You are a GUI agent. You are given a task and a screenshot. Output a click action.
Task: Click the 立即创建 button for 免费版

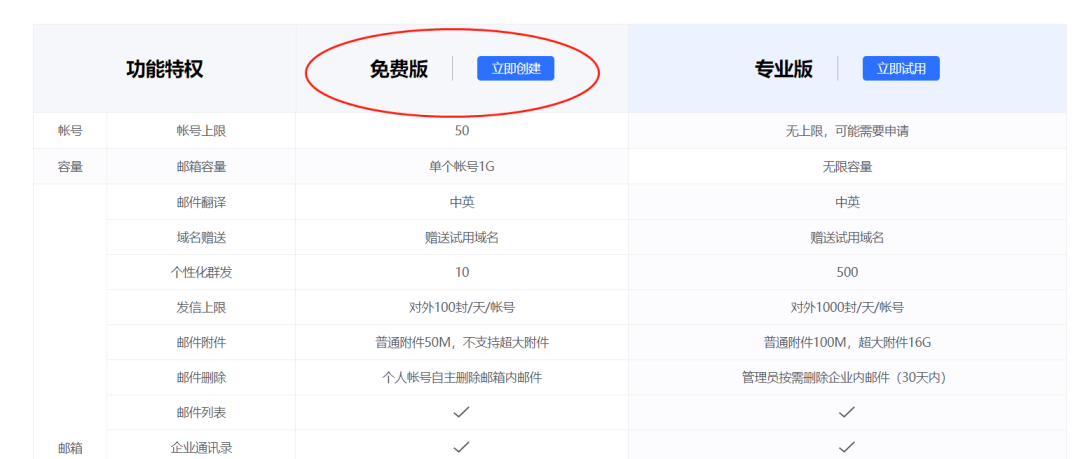515,69
